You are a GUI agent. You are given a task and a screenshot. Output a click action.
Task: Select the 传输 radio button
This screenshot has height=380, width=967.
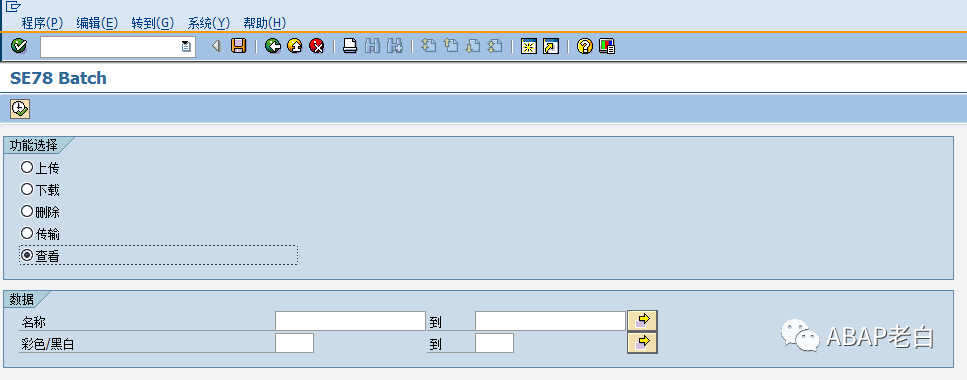[x=27, y=233]
